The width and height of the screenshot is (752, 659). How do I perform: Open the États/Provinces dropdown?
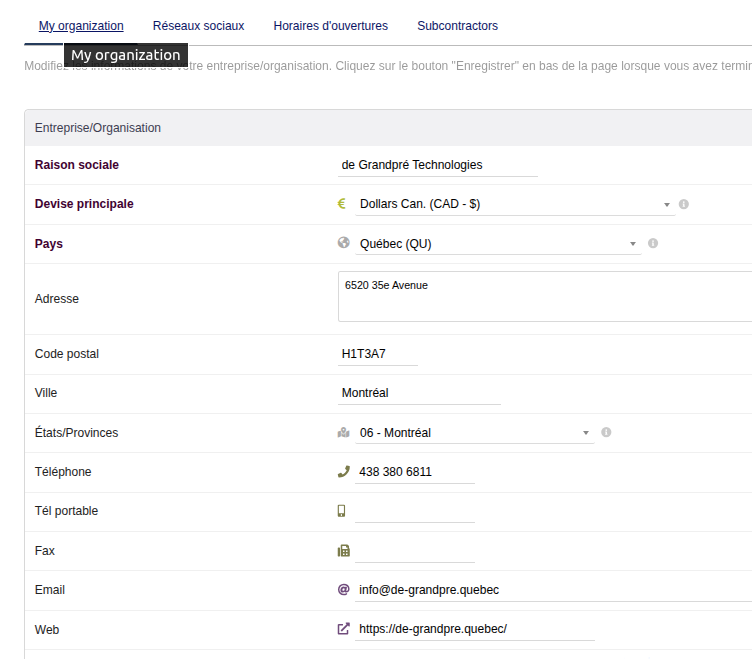click(x=474, y=433)
